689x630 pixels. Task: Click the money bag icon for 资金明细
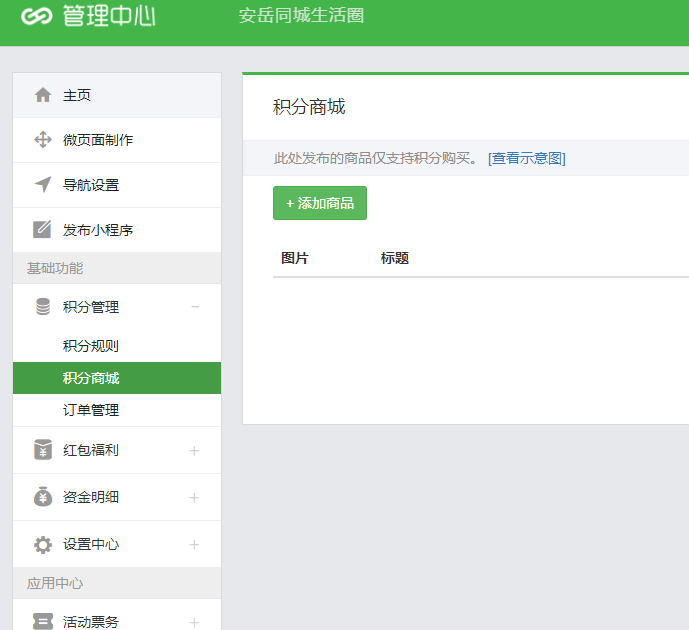43,497
